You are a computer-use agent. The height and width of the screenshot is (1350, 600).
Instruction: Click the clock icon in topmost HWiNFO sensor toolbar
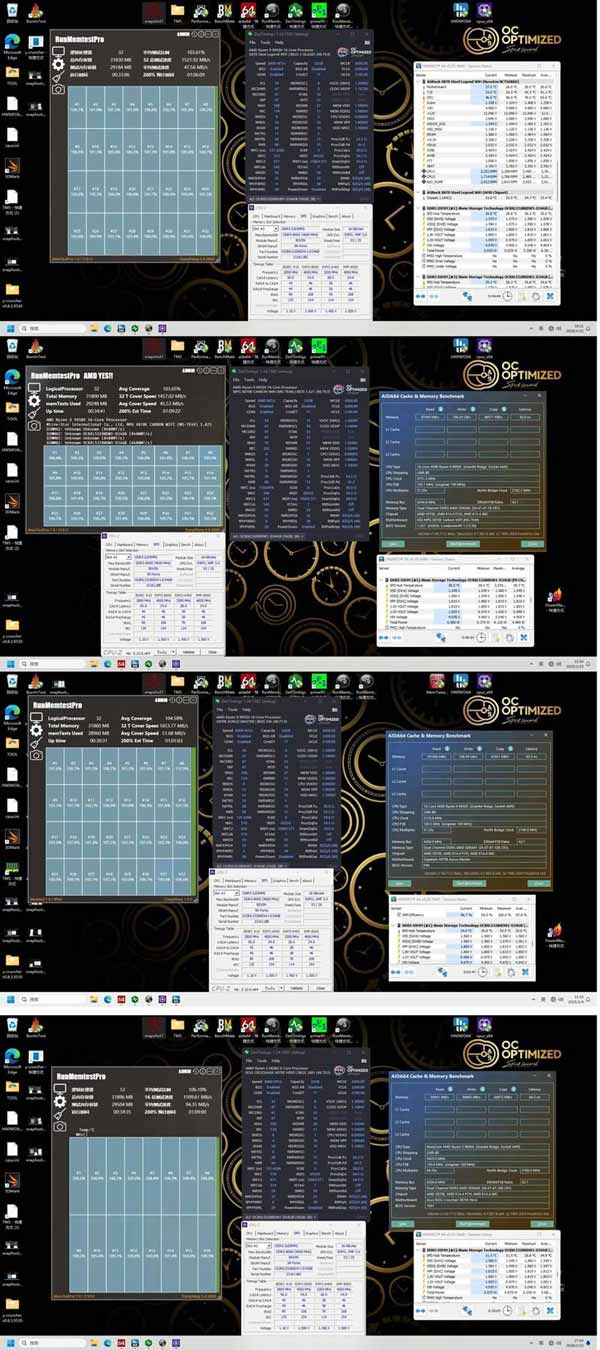[x=509, y=296]
